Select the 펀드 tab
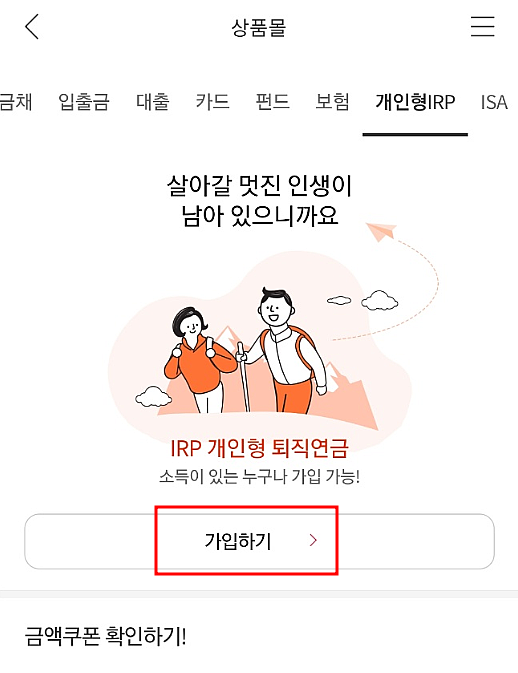The height and width of the screenshot is (673, 518). click(x=273, y=102)
